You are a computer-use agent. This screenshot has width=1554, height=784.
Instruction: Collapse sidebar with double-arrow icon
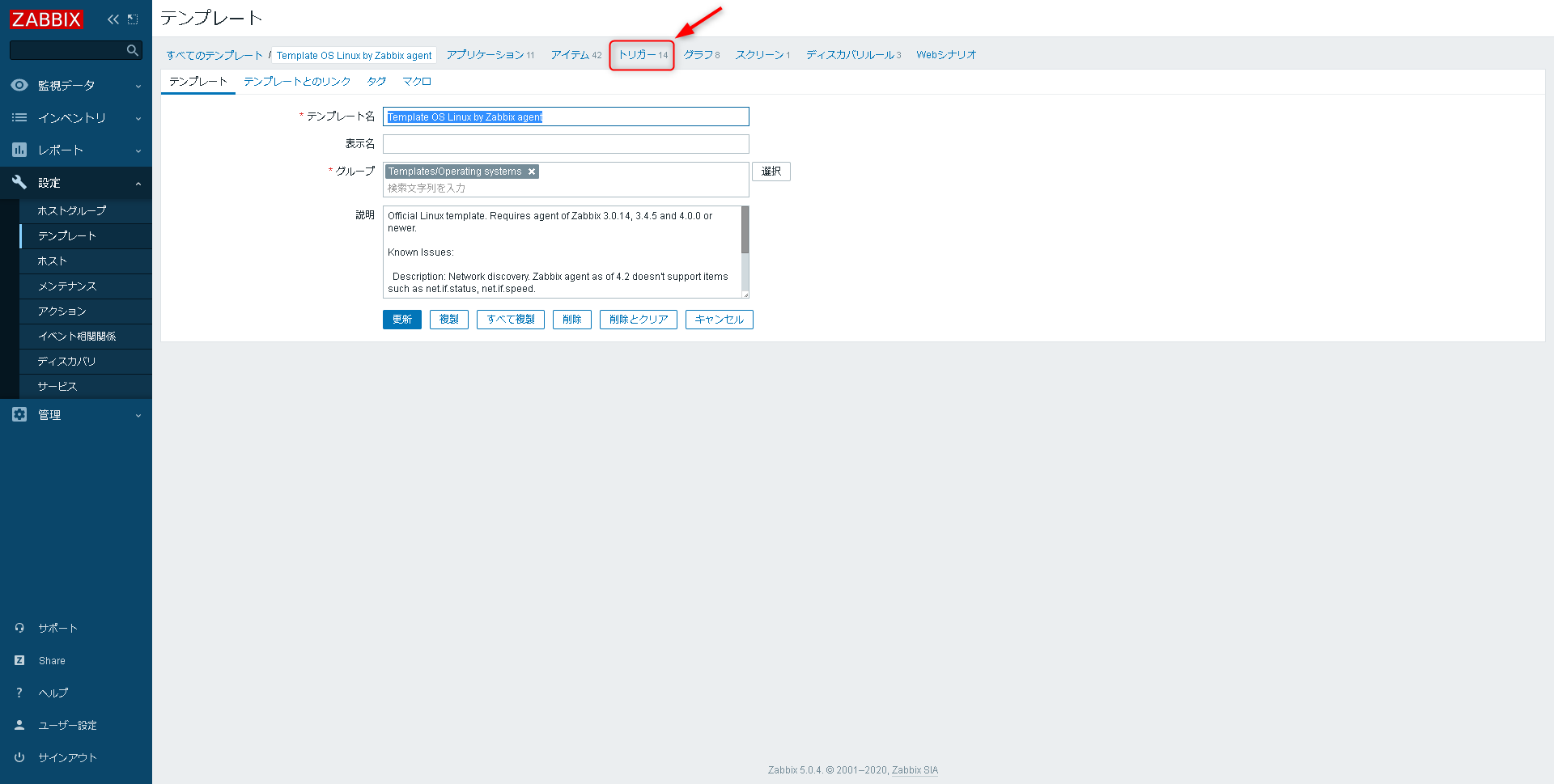pos(113,19)
